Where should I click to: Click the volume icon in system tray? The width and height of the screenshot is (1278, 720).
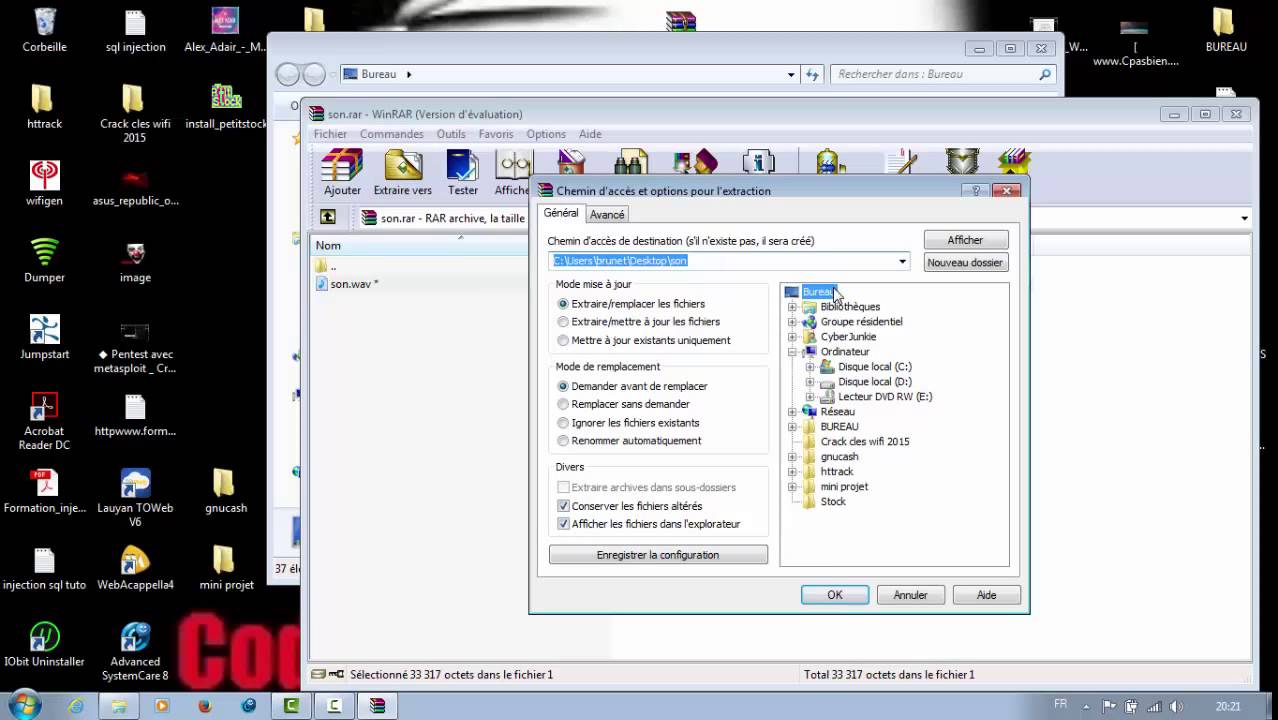click(x=1176, y=706)
